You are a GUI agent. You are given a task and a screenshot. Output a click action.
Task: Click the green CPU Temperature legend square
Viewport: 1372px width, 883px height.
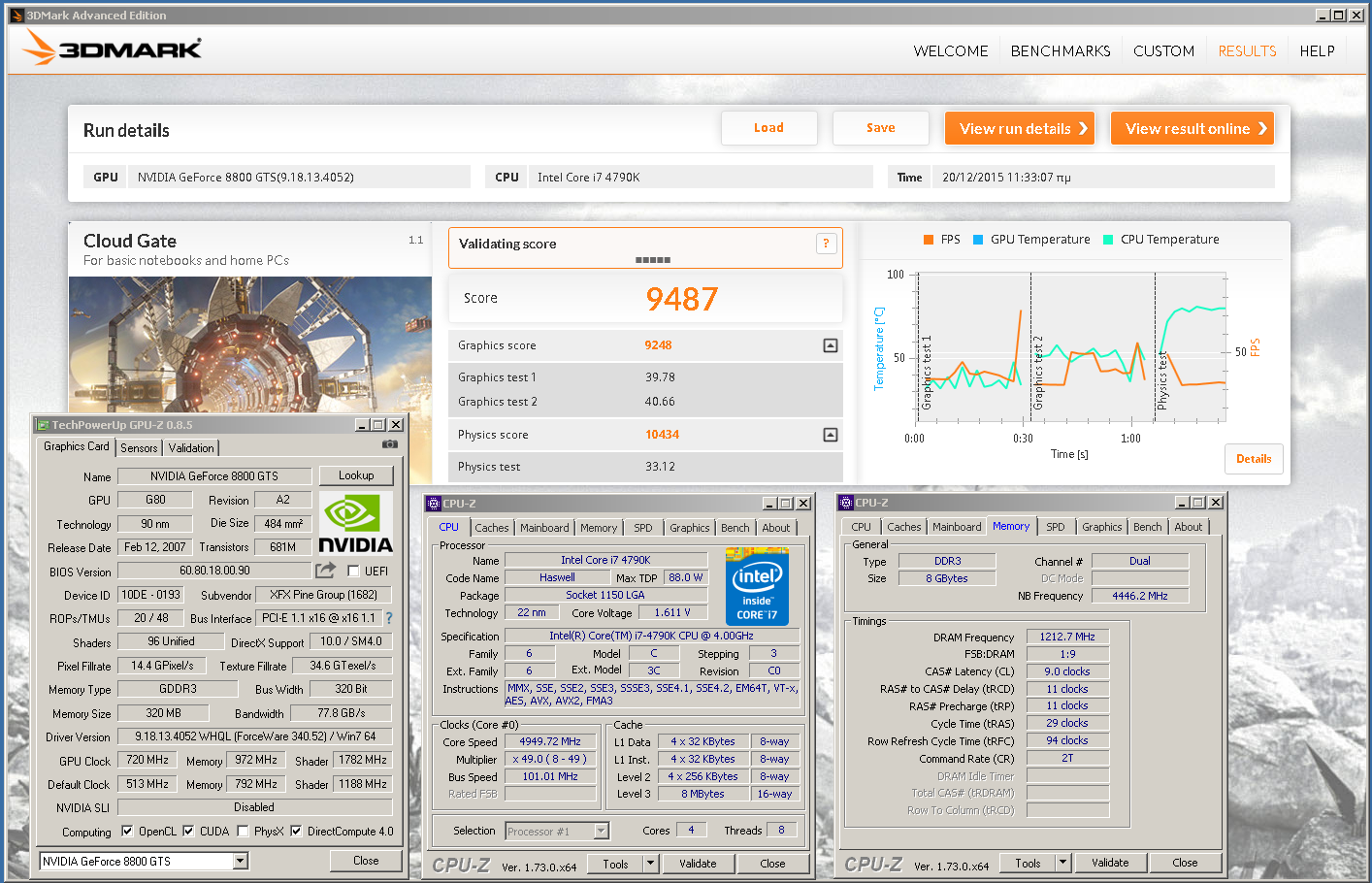pyautogui.click(x=1108, y=240)
